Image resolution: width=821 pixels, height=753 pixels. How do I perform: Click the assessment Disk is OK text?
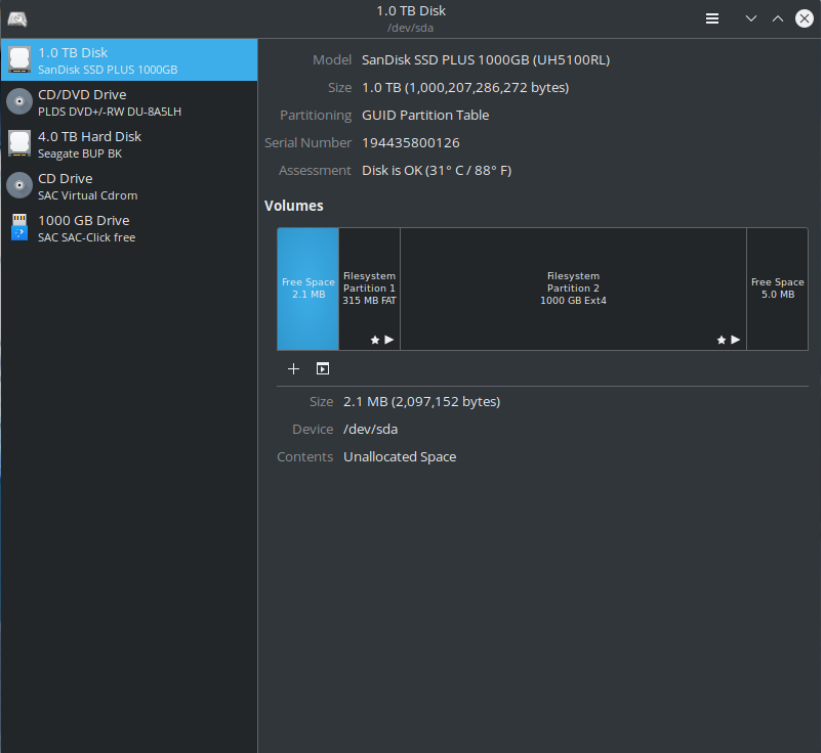[437, 171]
